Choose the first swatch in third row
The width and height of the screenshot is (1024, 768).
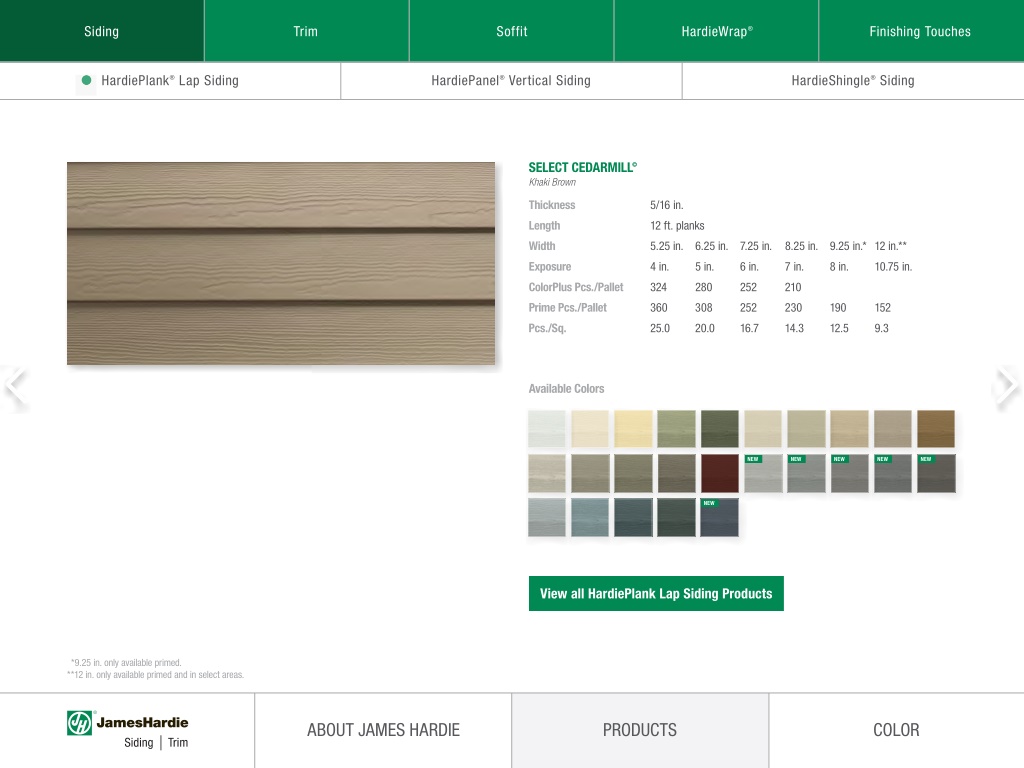click(547, 517)
